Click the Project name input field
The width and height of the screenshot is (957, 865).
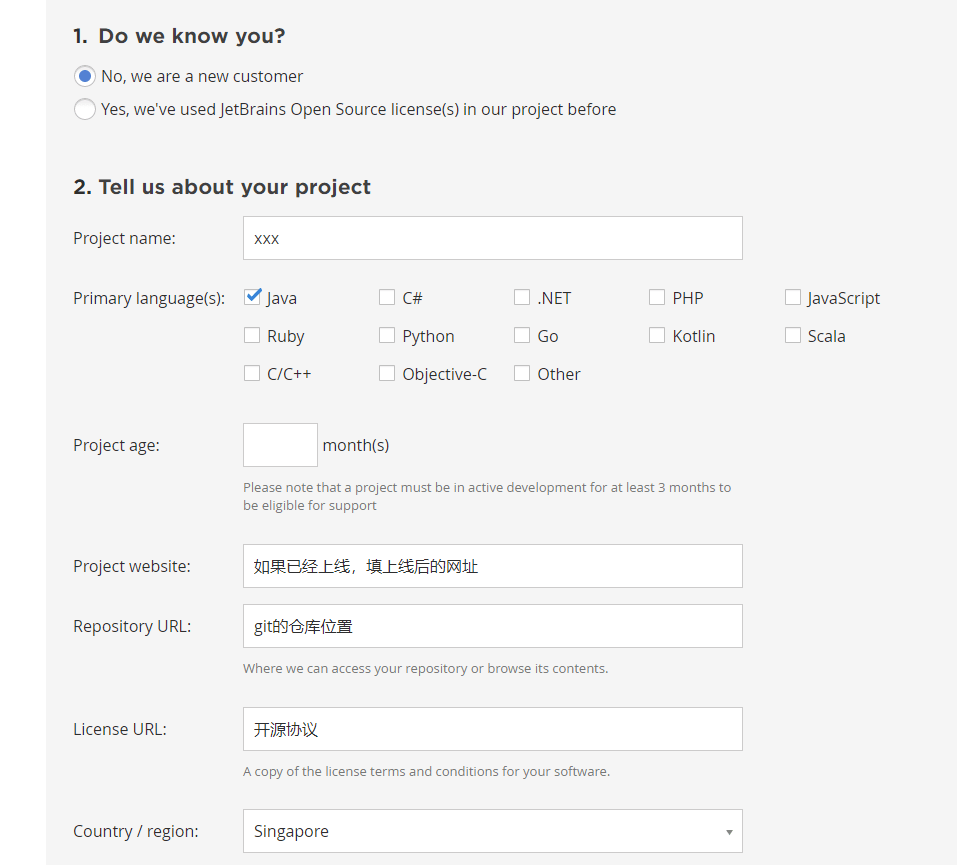pos(492,238)
